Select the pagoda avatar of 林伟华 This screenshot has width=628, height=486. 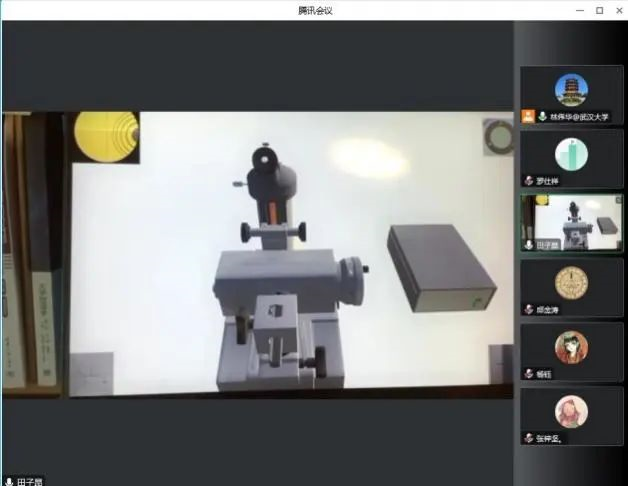(571, 89)
